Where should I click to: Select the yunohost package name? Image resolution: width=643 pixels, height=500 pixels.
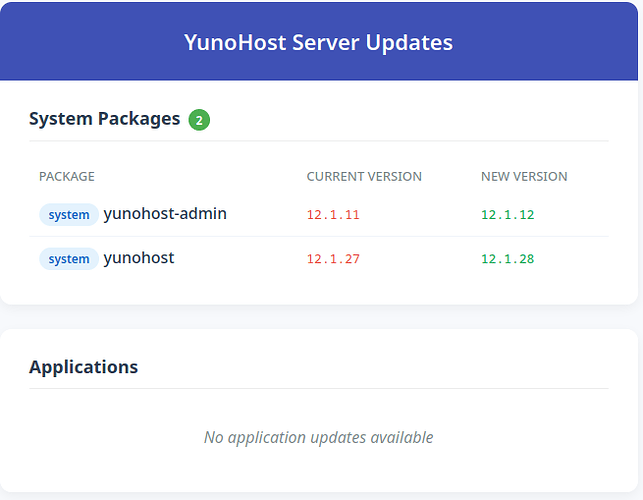(x=139, y=258)
